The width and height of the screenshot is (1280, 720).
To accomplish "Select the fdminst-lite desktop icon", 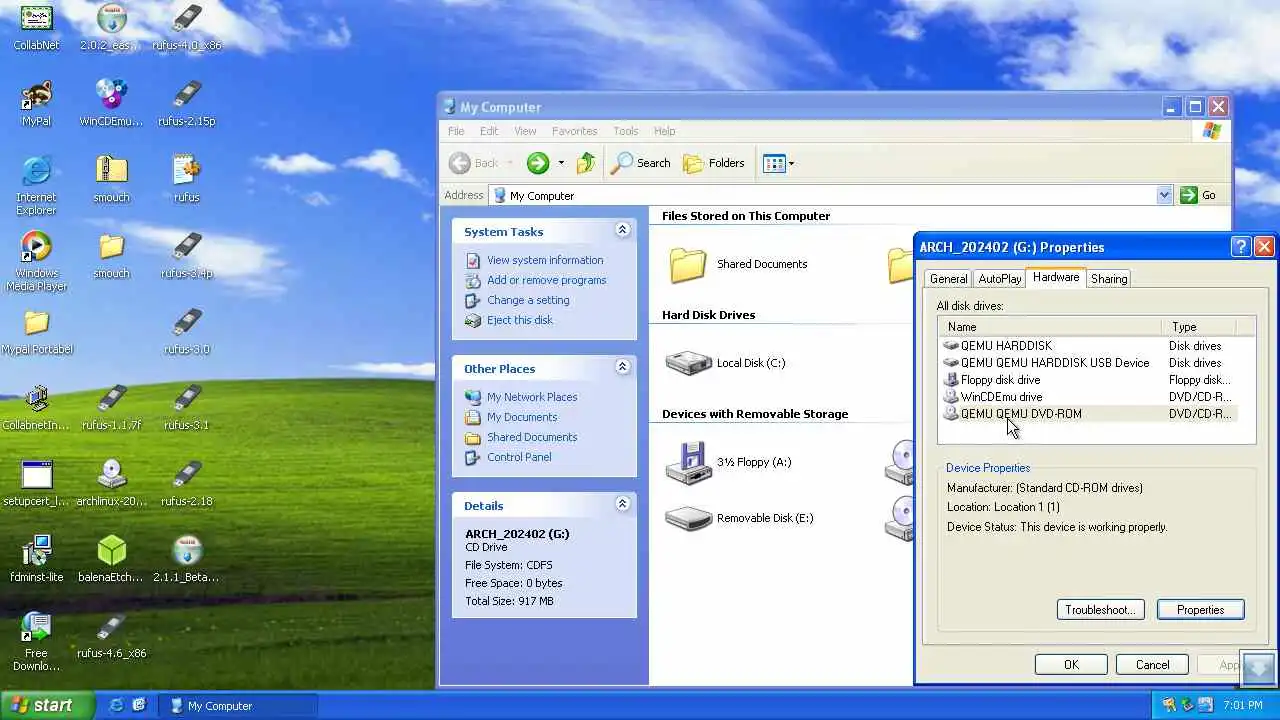I will click(36, 559).
